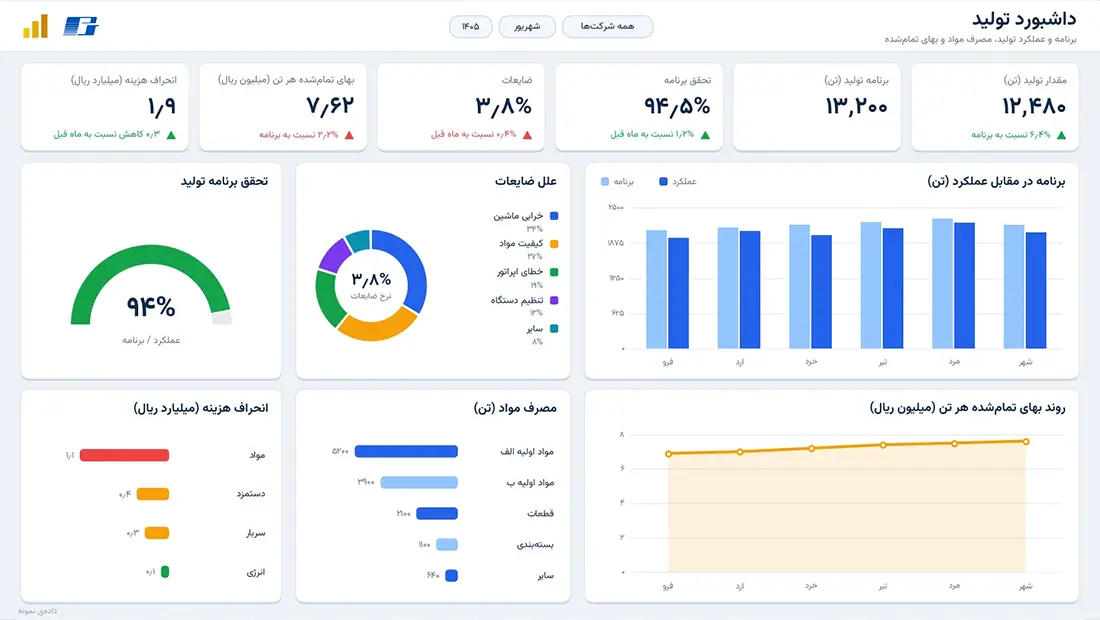Click the ۱٫۹ cost deviation value

click(x=162, y=106)
